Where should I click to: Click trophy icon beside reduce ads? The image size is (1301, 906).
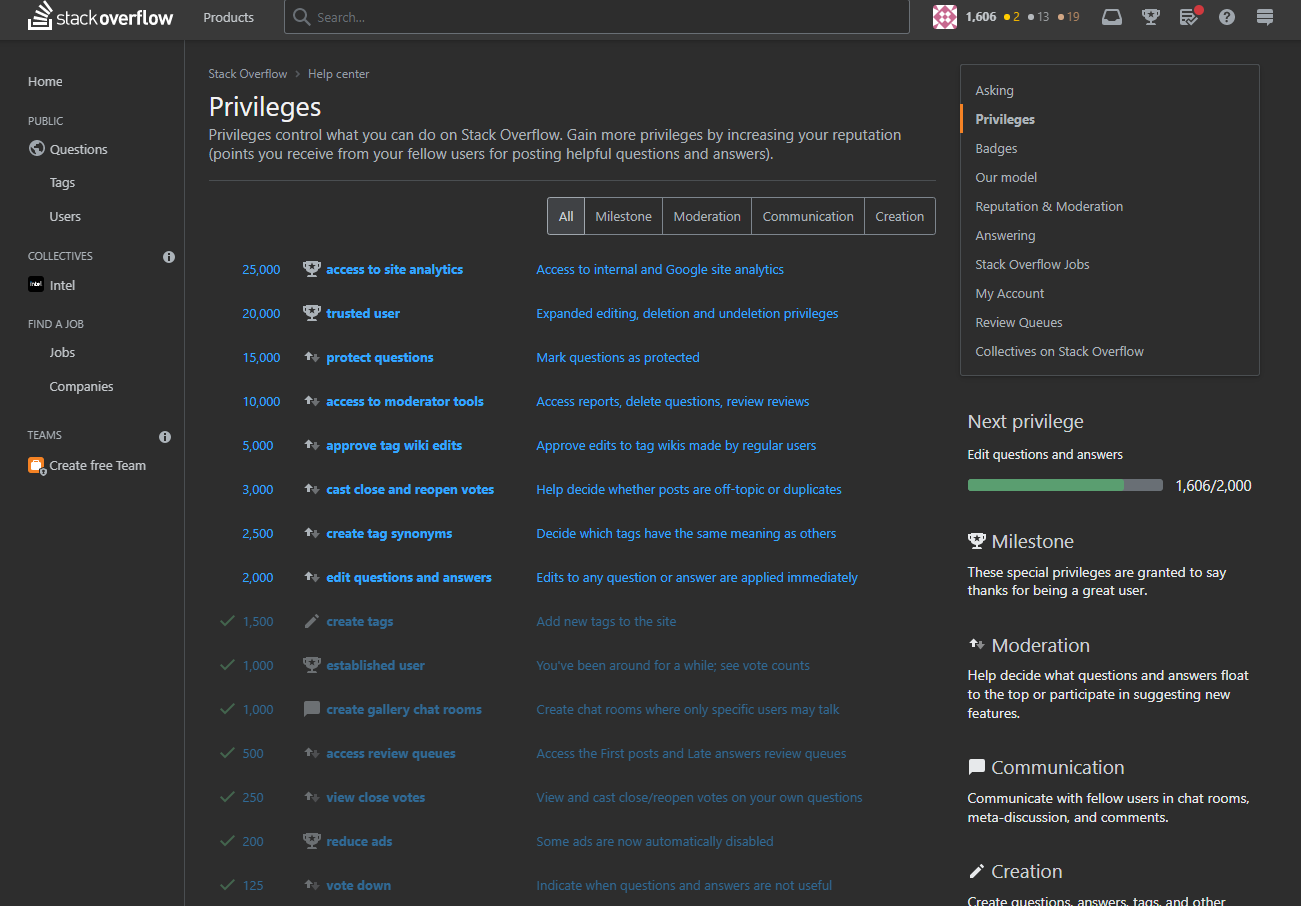312,841
